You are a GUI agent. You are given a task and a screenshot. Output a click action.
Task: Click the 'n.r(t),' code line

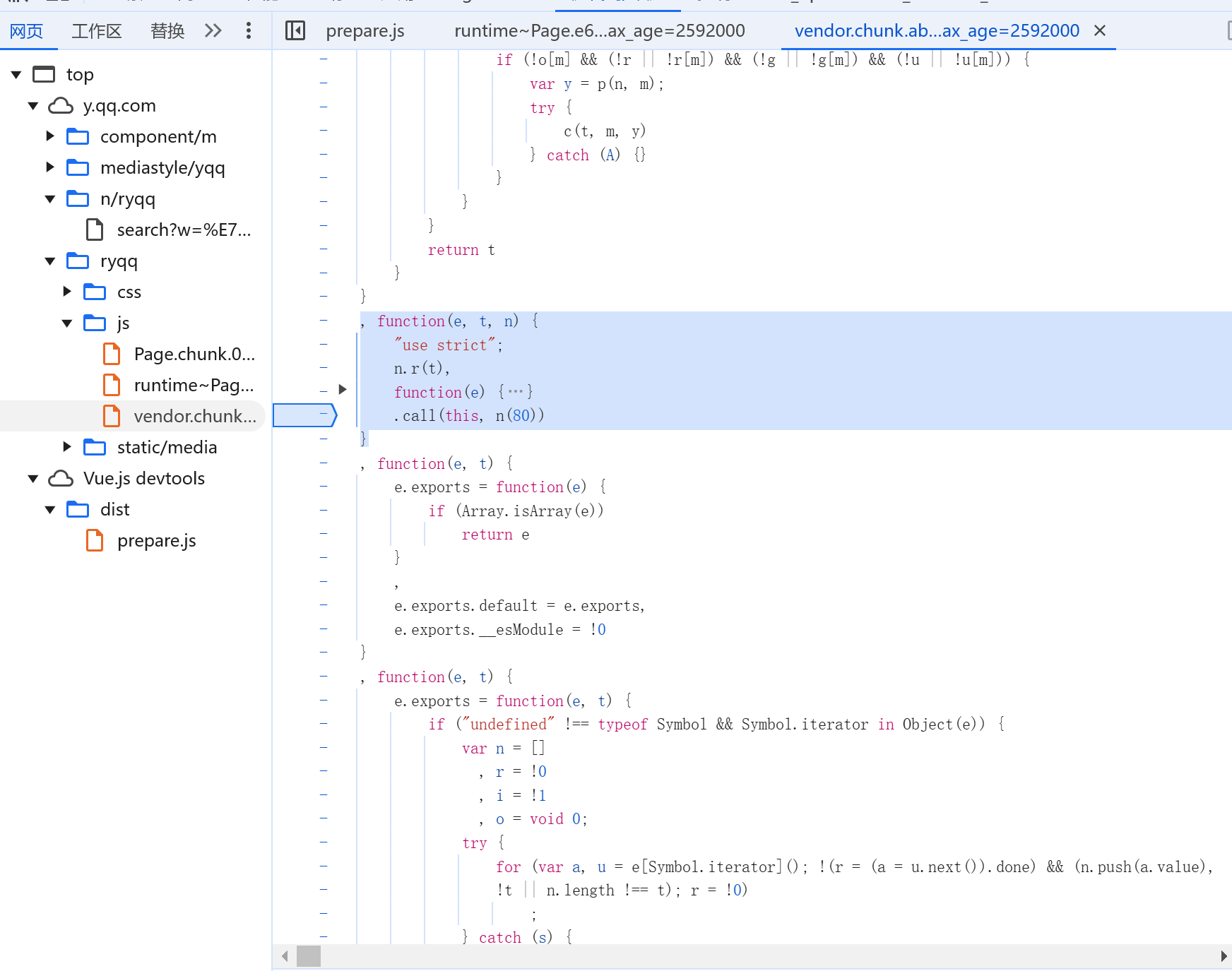pyautogui.click(x=422, y=369)
